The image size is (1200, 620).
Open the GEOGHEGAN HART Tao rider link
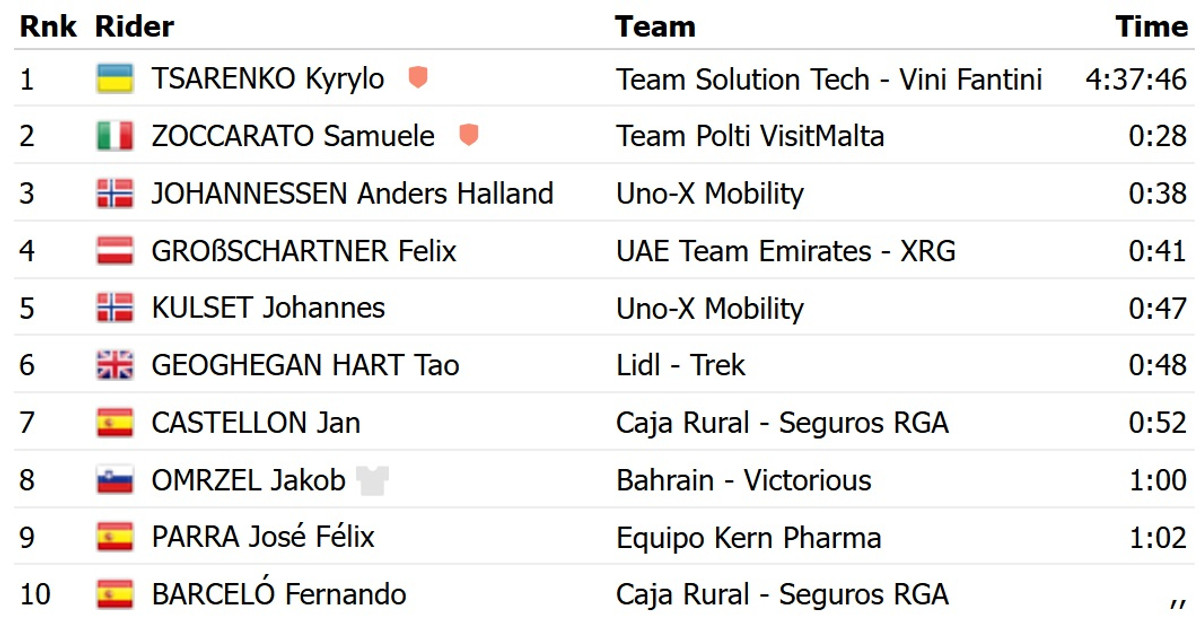pos(305,365)
